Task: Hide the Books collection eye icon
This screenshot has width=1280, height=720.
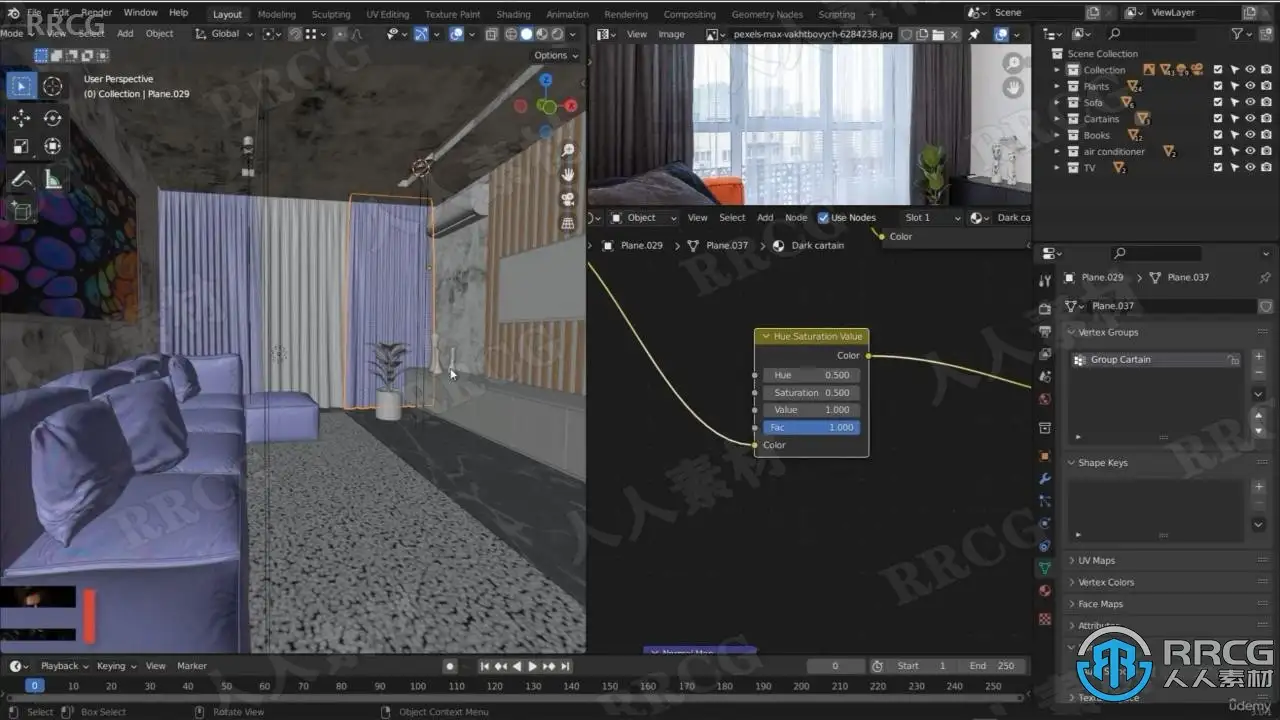Action: coord(1250,135)
